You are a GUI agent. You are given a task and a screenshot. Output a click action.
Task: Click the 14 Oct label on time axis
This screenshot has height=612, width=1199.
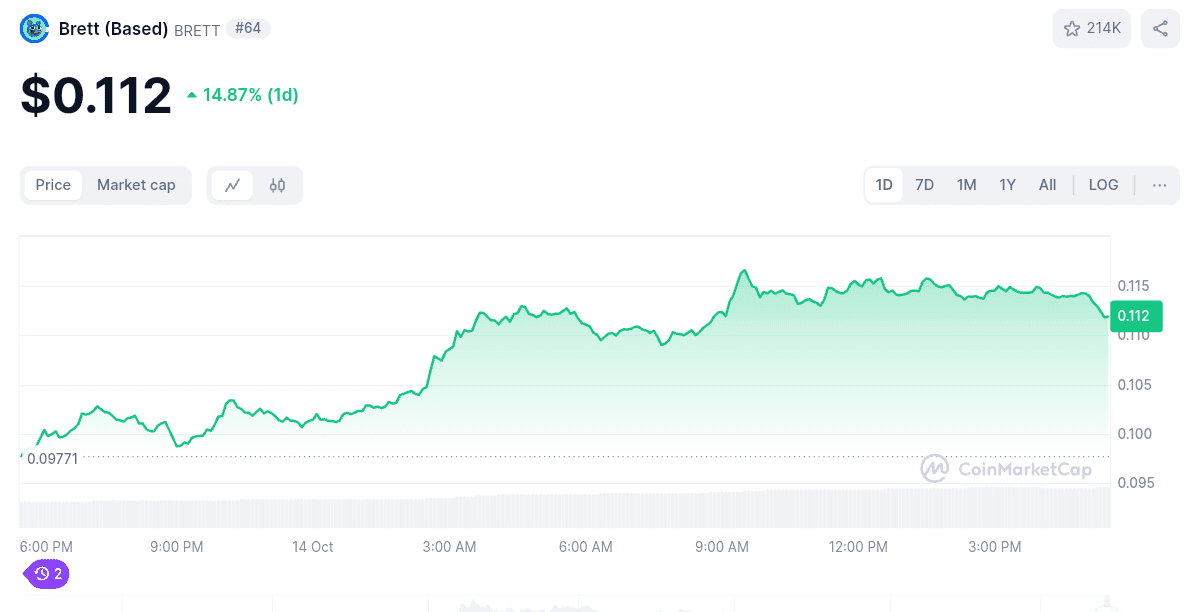click(312, 547)
